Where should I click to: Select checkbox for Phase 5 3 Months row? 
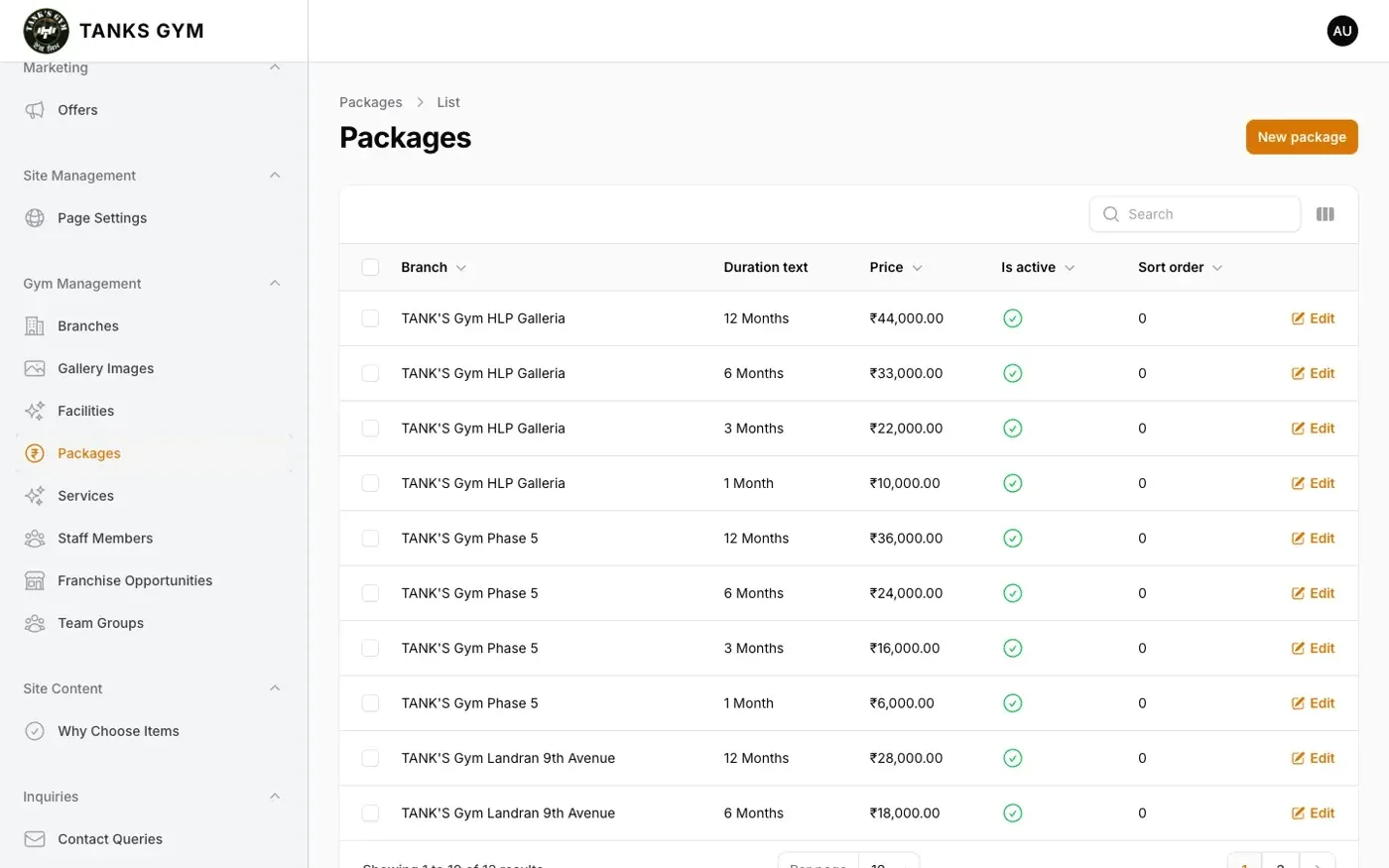coord(370,649)
